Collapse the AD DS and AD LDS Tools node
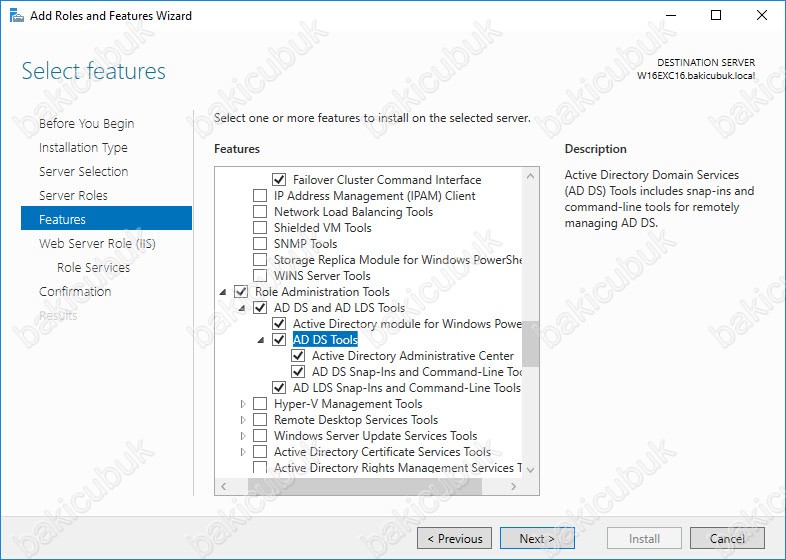 pos(242,308)
